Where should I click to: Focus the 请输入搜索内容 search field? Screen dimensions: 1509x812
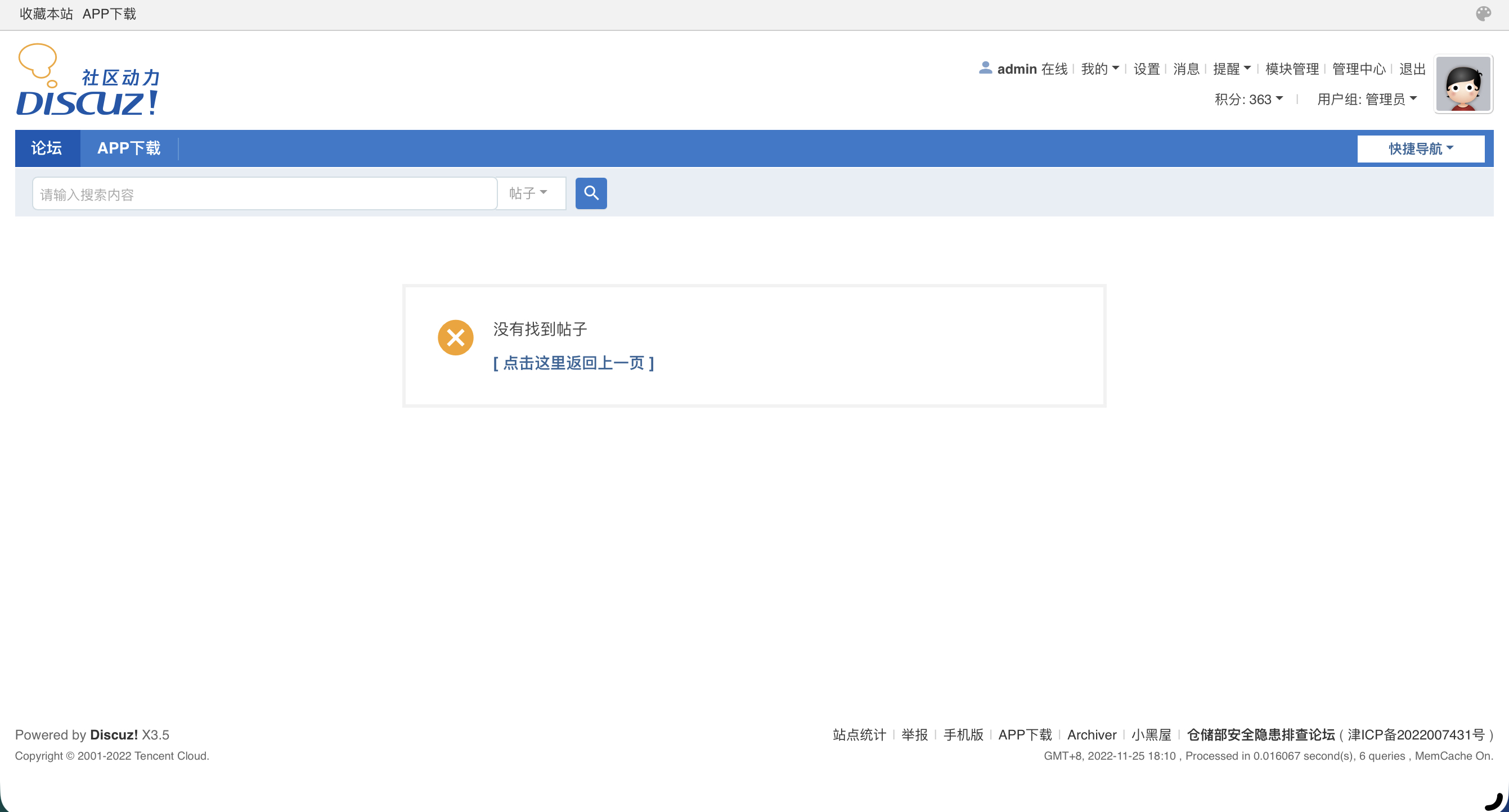tap(264, 194)
